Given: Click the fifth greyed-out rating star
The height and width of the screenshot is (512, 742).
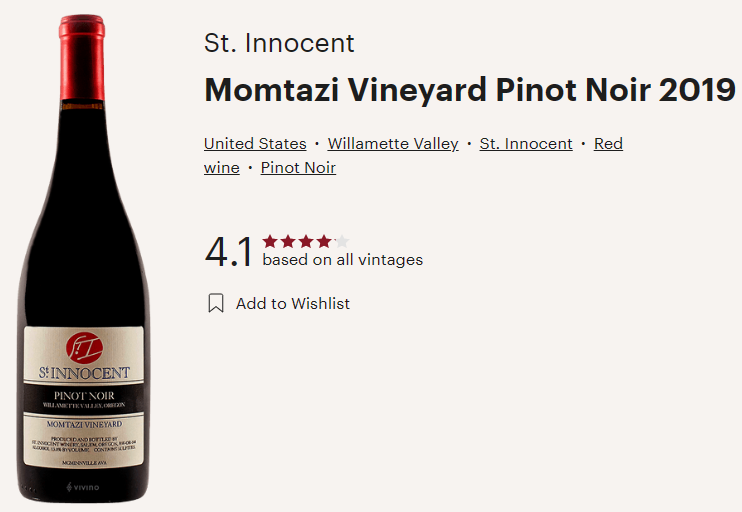Looking at the screenshot, I should (341, 241).
